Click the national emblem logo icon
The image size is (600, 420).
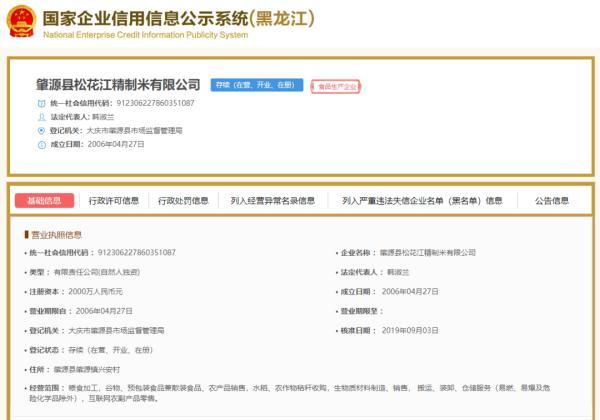[21, 21]
